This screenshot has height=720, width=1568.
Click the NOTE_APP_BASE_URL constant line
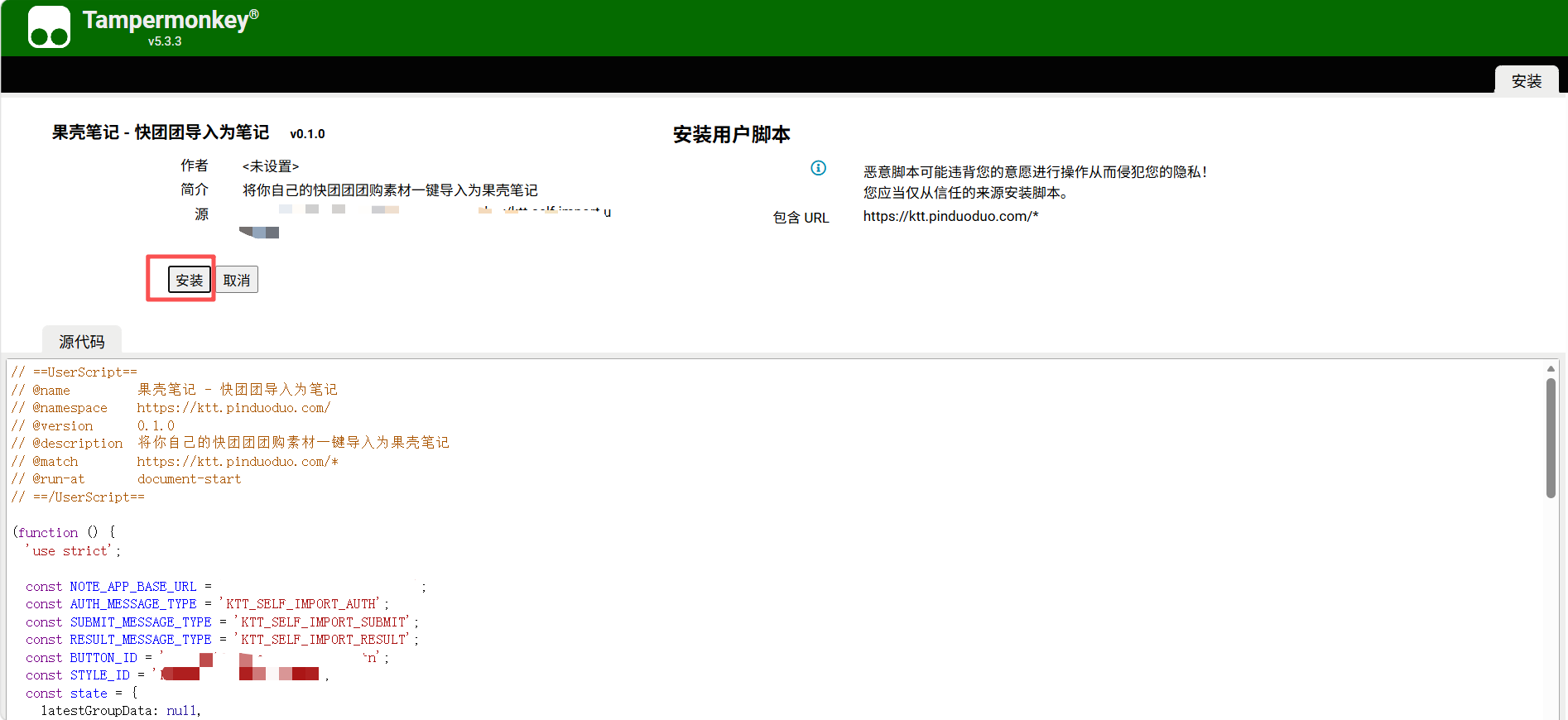[226, 586]
